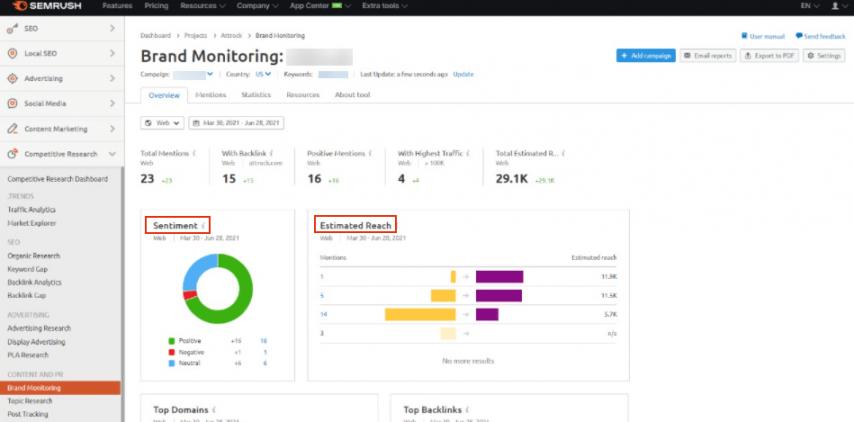Image resolution: width=854 pixels, height=422 pixels.
Task: Click the Email reports button
Action: [x=708, y=56]
